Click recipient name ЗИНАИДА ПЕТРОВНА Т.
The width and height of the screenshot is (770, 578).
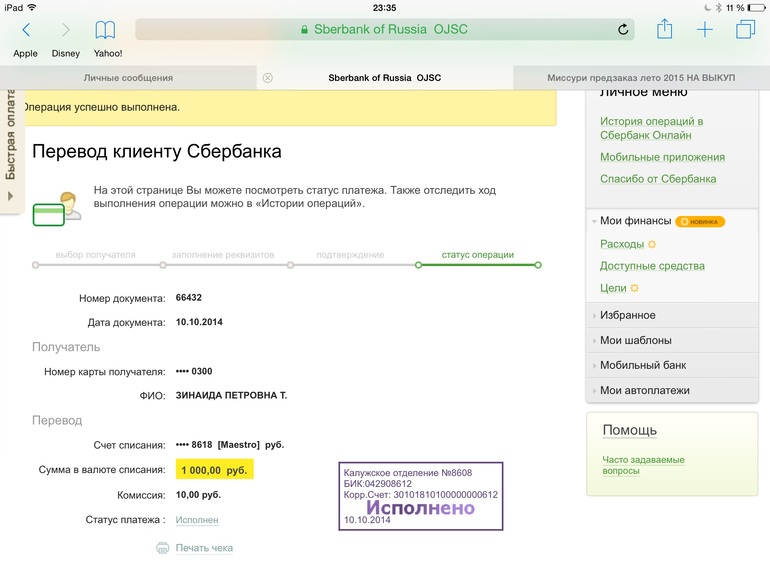pos(231,395)
